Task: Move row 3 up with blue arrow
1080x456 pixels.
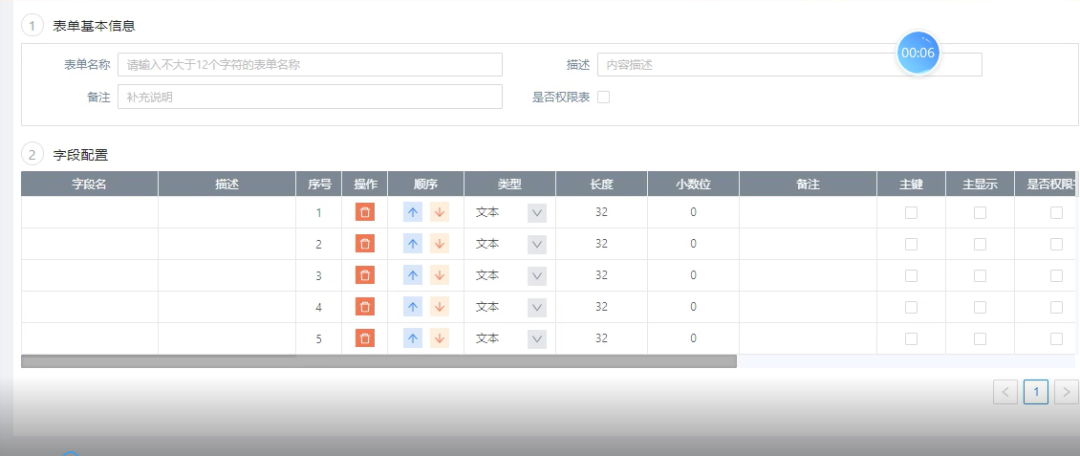Action: coord(413,275)
